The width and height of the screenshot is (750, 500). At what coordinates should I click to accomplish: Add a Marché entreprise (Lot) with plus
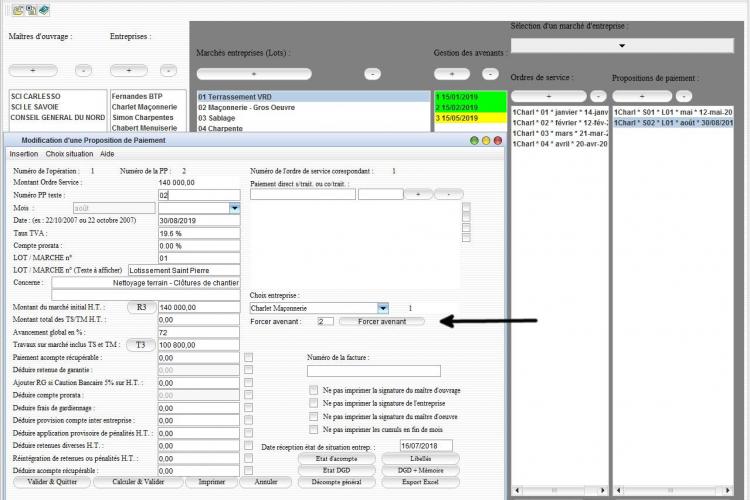click(254, 74)
